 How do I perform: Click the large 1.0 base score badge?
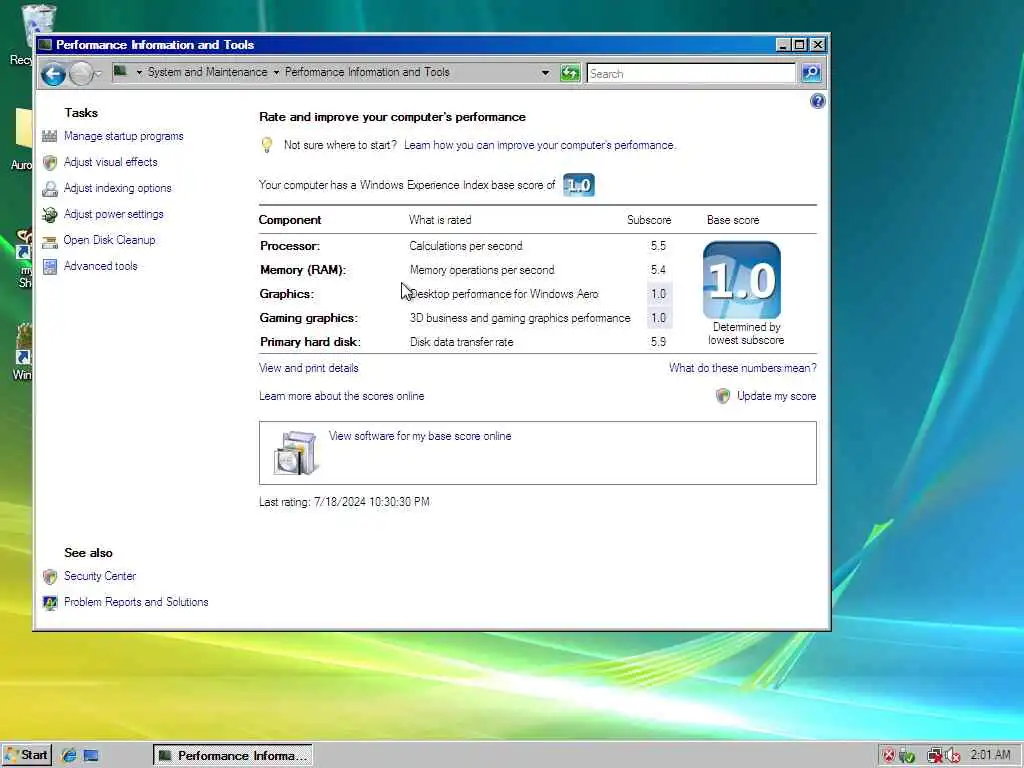(742, 280)
